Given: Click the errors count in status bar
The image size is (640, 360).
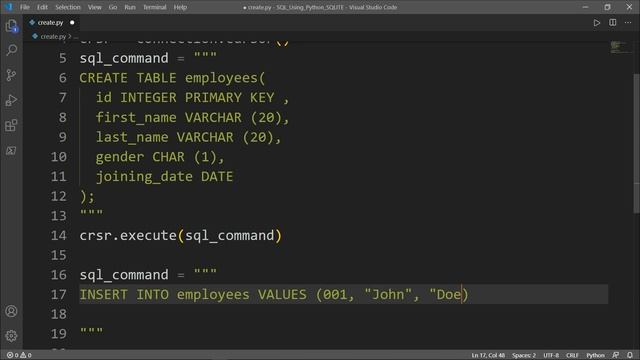Looking at the screenshot, I should pos(13,355).
